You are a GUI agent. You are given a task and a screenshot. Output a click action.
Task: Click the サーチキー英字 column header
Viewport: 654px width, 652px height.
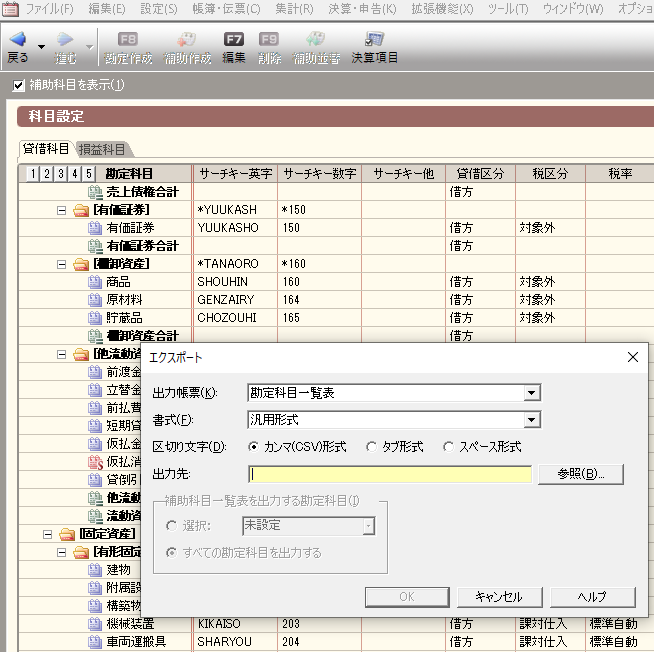pos(236,174)
